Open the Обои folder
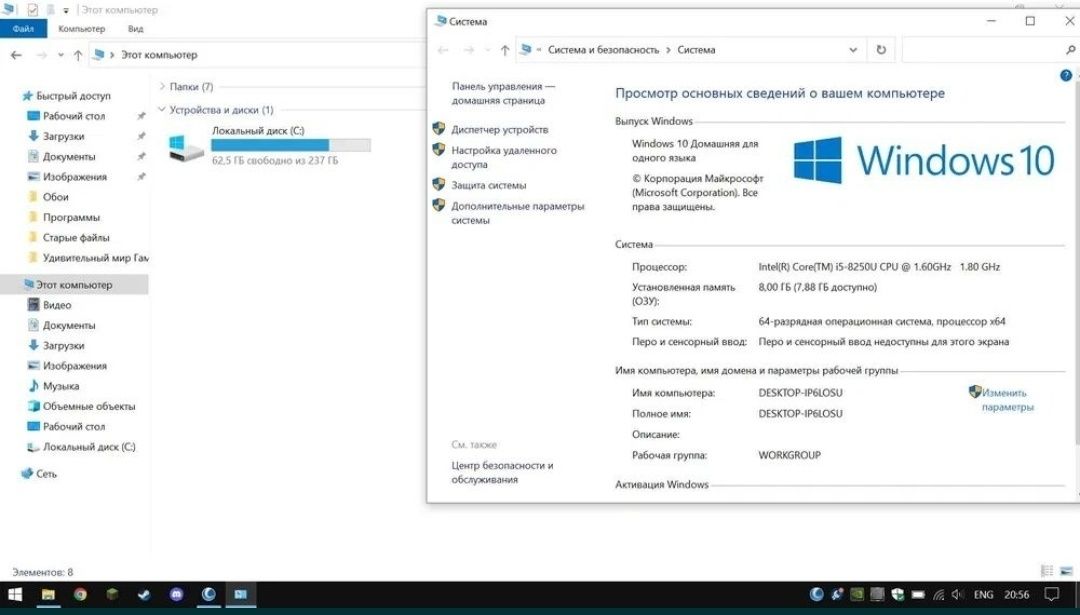The height and width of the screenshot is (615, 1080). coord(55,197)
